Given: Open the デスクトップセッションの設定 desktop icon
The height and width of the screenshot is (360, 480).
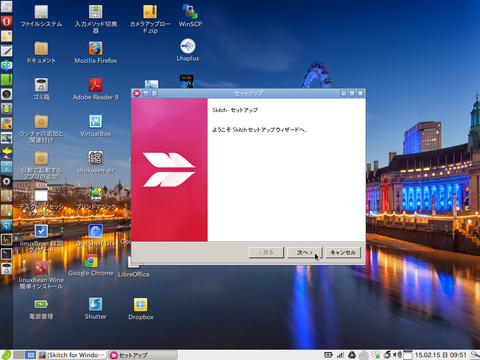Looking at the screenshot, I should point(41,202).
